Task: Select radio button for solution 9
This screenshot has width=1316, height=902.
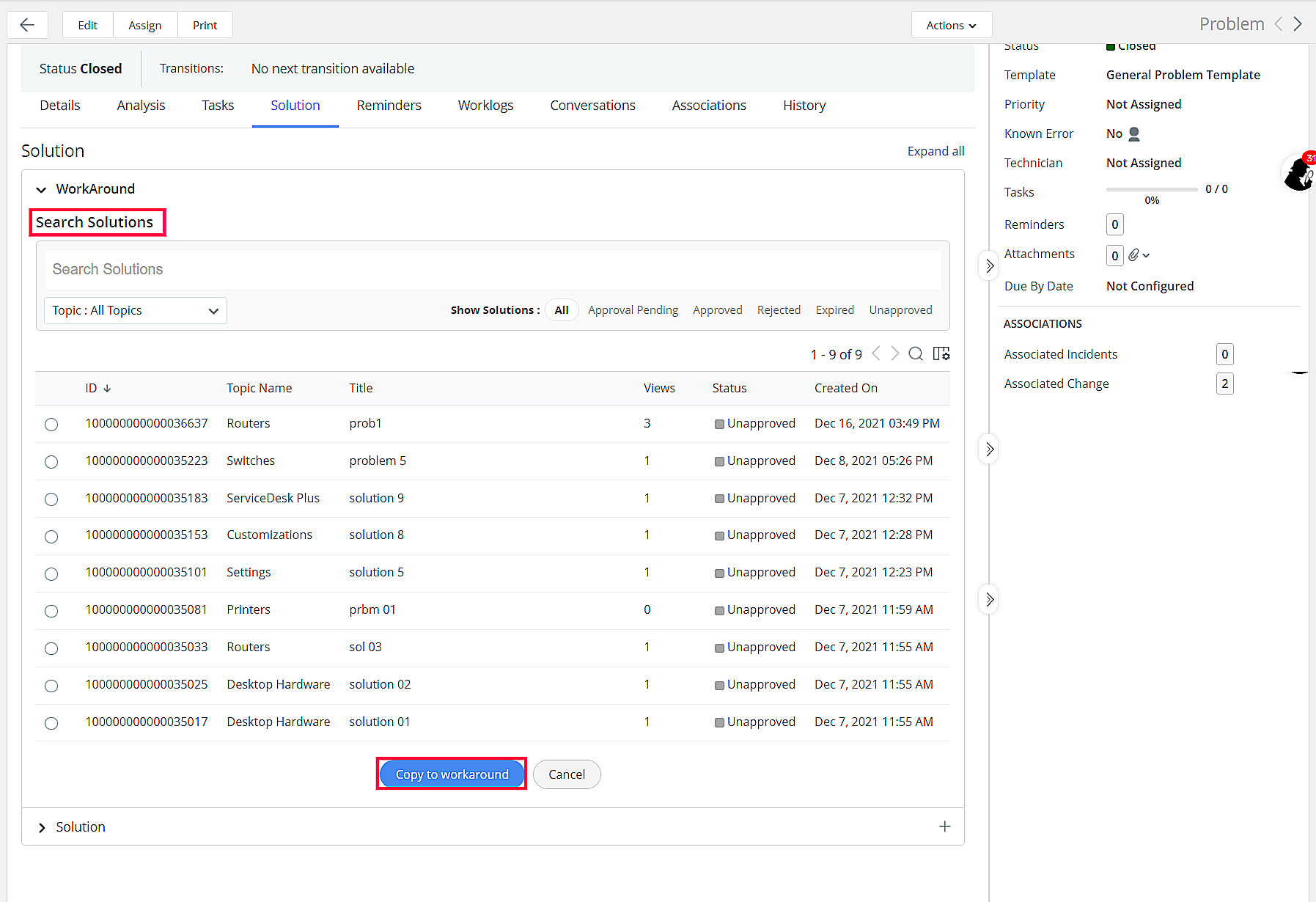Action: [51, 499]
